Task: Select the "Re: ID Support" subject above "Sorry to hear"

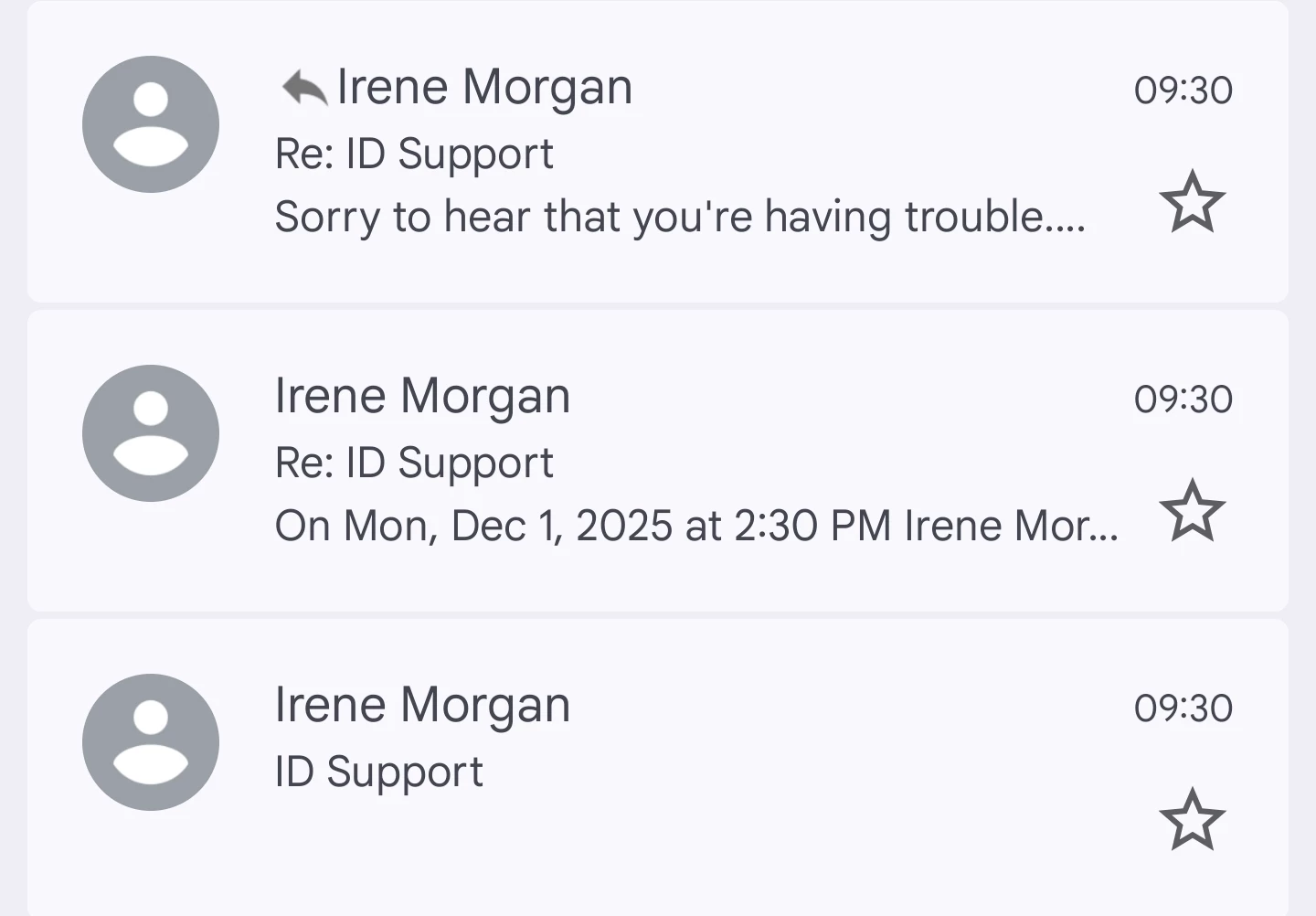Action: click(414, 154)
